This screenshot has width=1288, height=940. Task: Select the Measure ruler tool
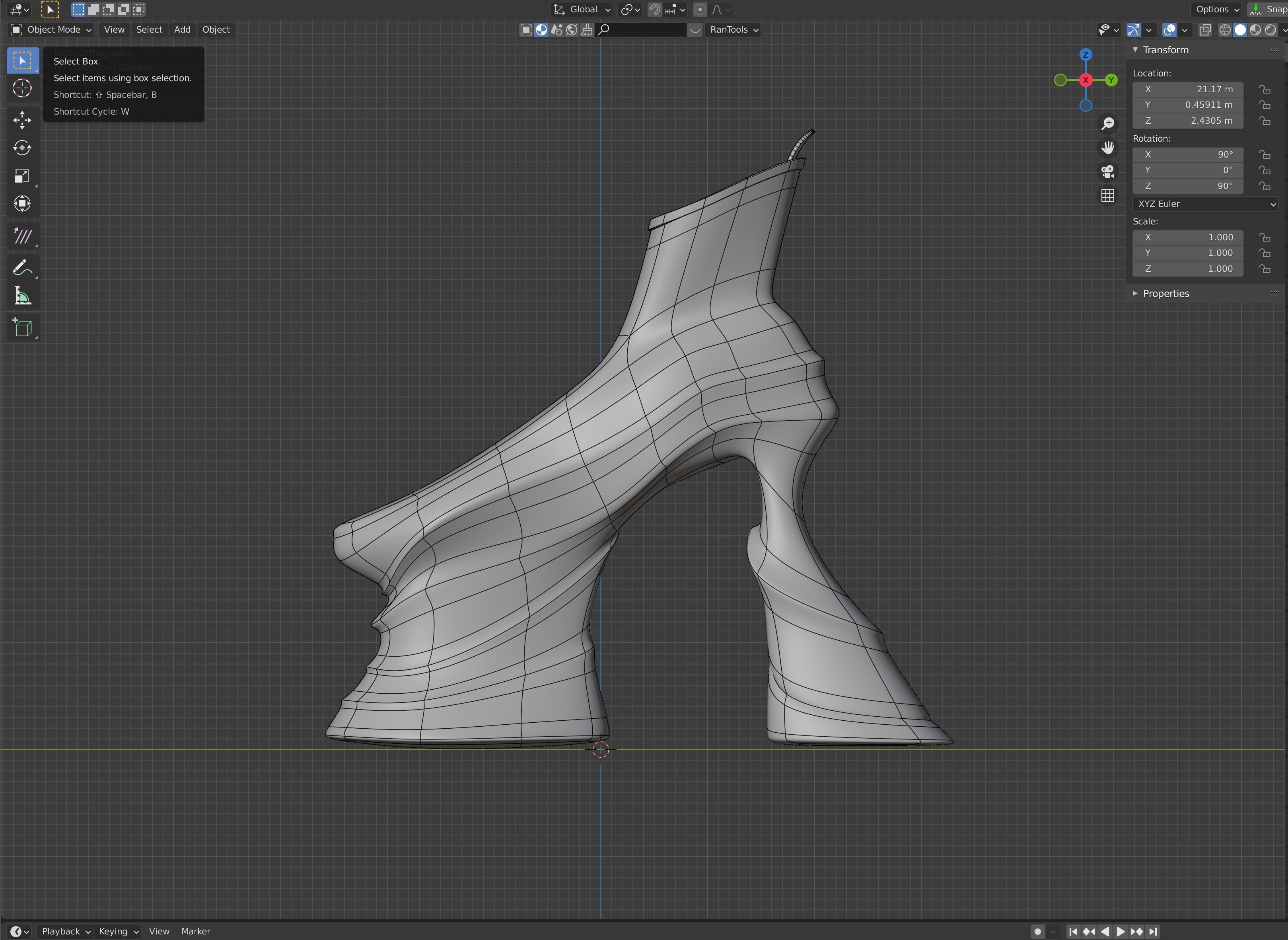click(22, 296)
